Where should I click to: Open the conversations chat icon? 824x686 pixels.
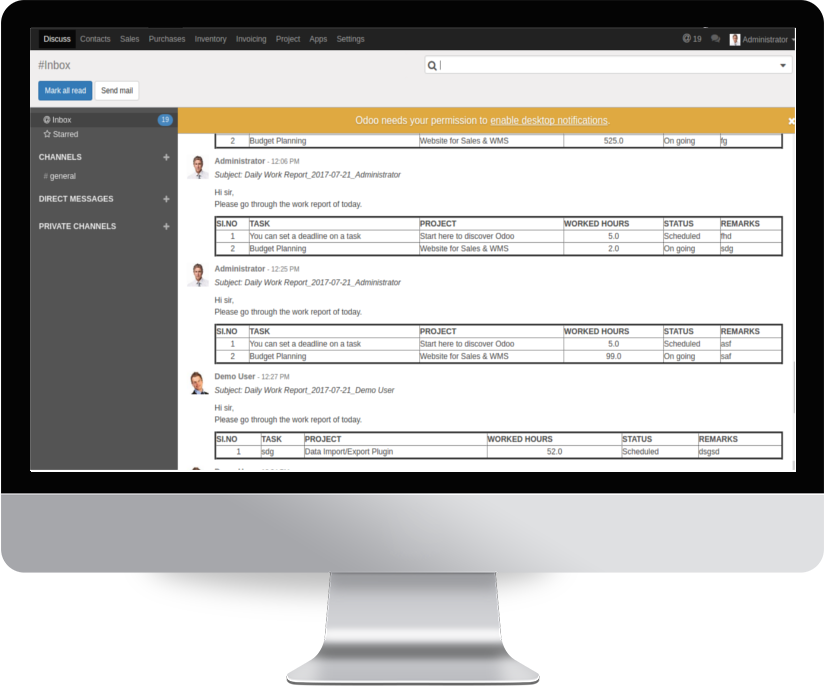(x=715, y=39)
